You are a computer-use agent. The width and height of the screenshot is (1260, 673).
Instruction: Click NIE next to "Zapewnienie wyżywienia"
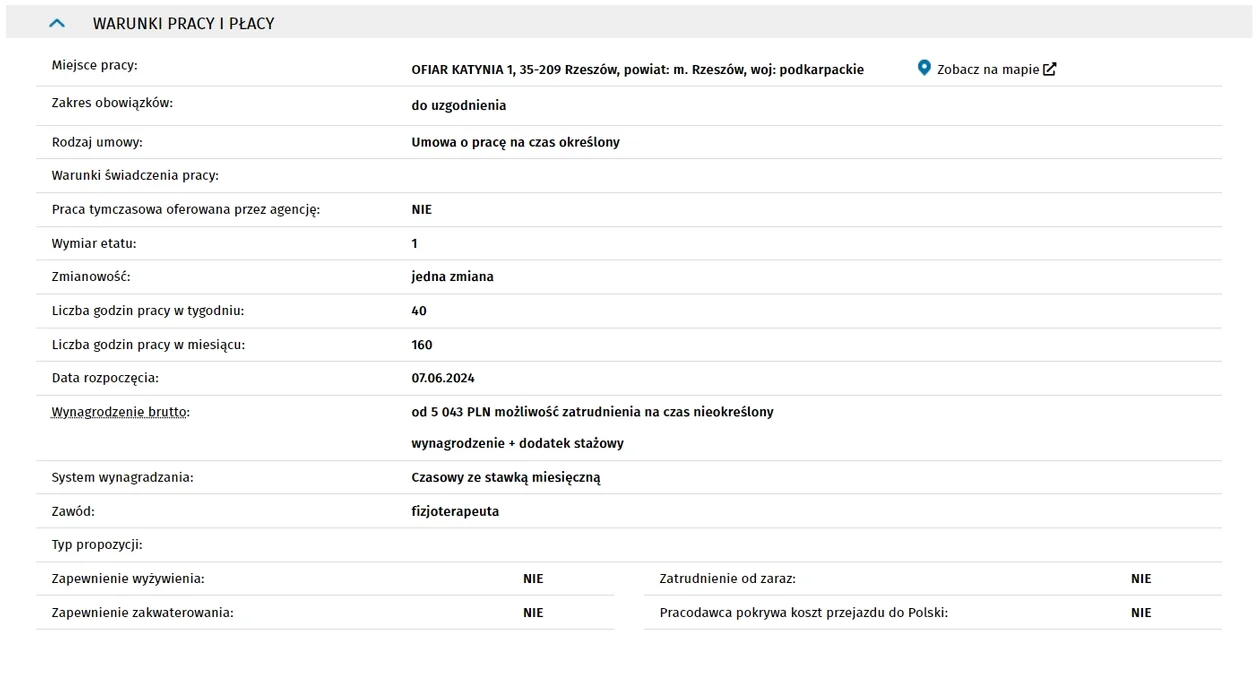pos(533,579)
